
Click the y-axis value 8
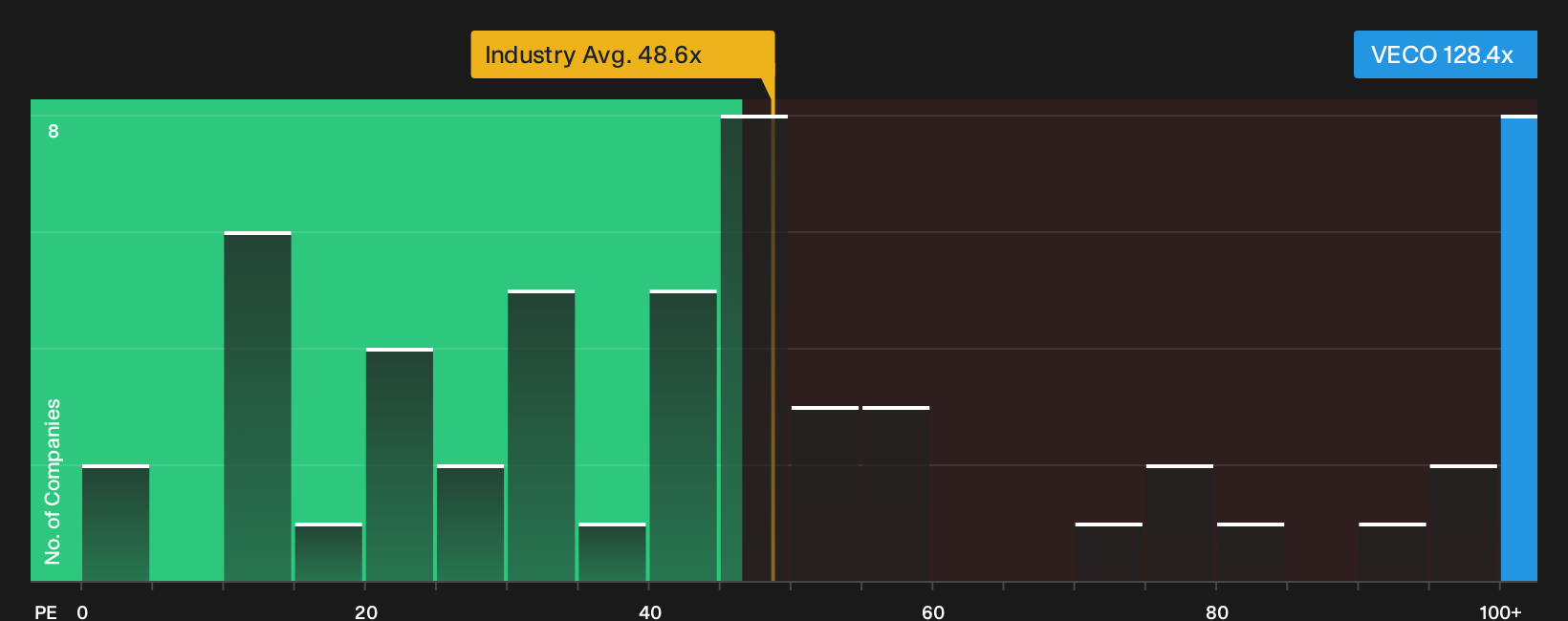[54, 131]
